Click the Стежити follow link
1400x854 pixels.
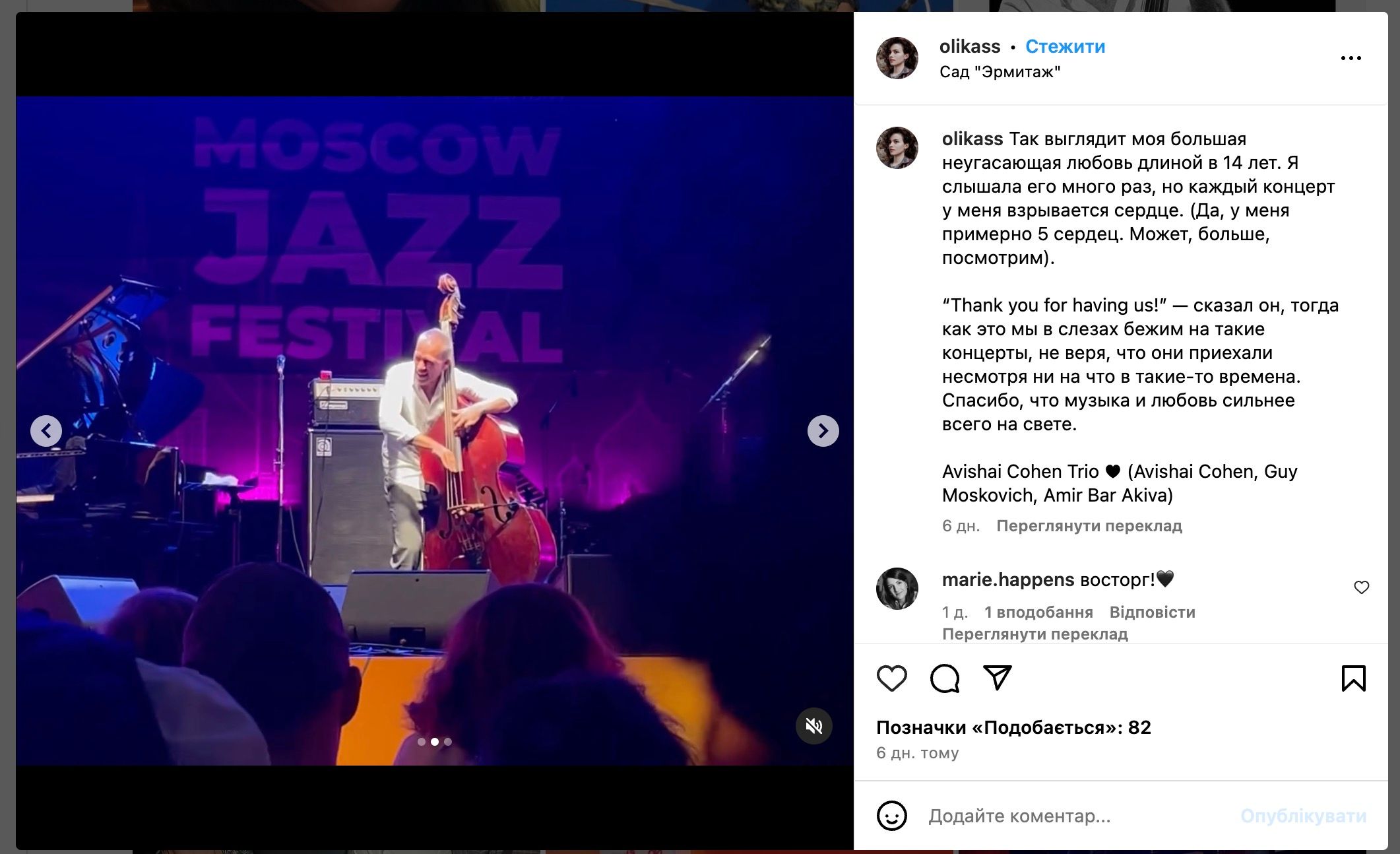pos(1065,46)
